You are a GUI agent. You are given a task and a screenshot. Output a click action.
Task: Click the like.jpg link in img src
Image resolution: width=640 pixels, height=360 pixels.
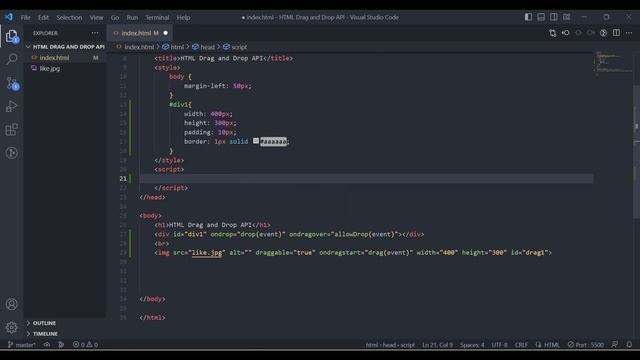207,253
